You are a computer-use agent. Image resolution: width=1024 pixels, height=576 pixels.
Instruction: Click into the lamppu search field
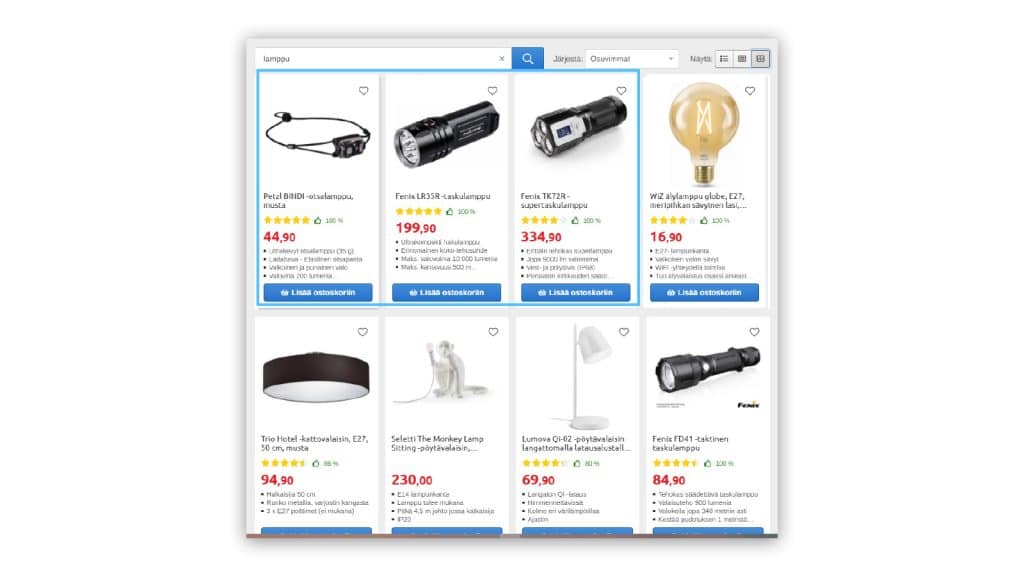click(379, 59)
